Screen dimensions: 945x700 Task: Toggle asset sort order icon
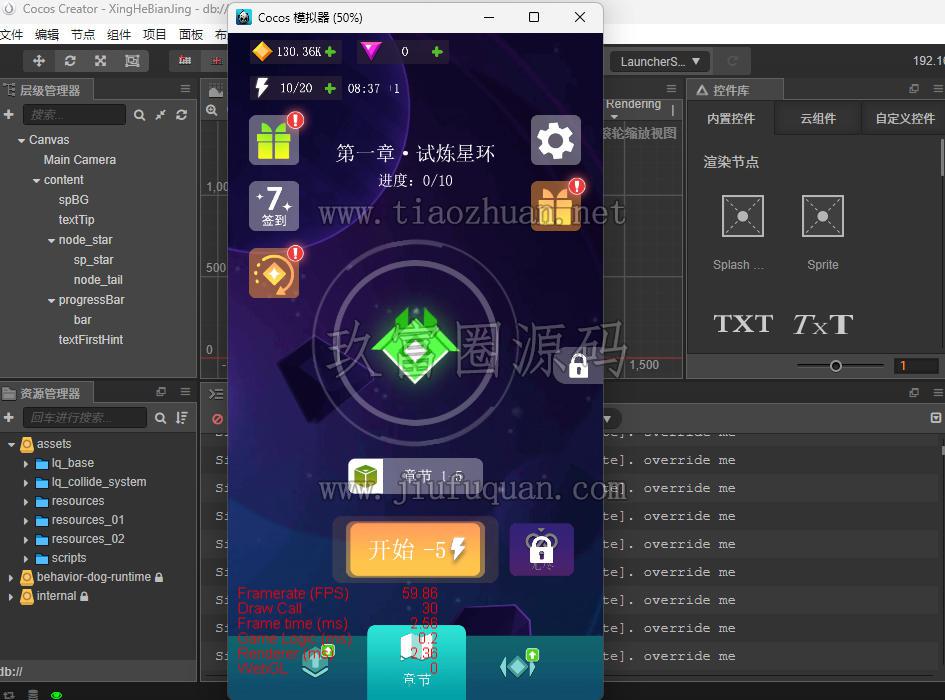click(x=181, y=418)
